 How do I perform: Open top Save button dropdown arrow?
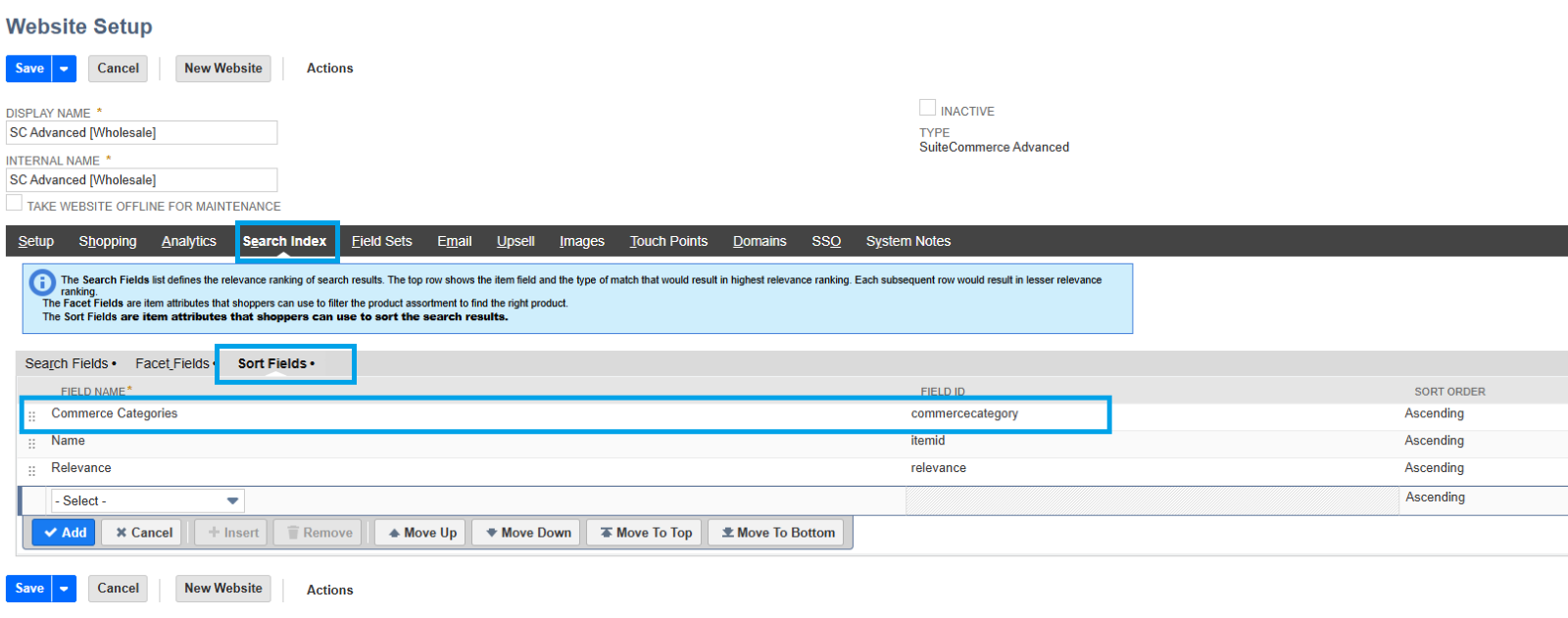(x=64, y=69)
